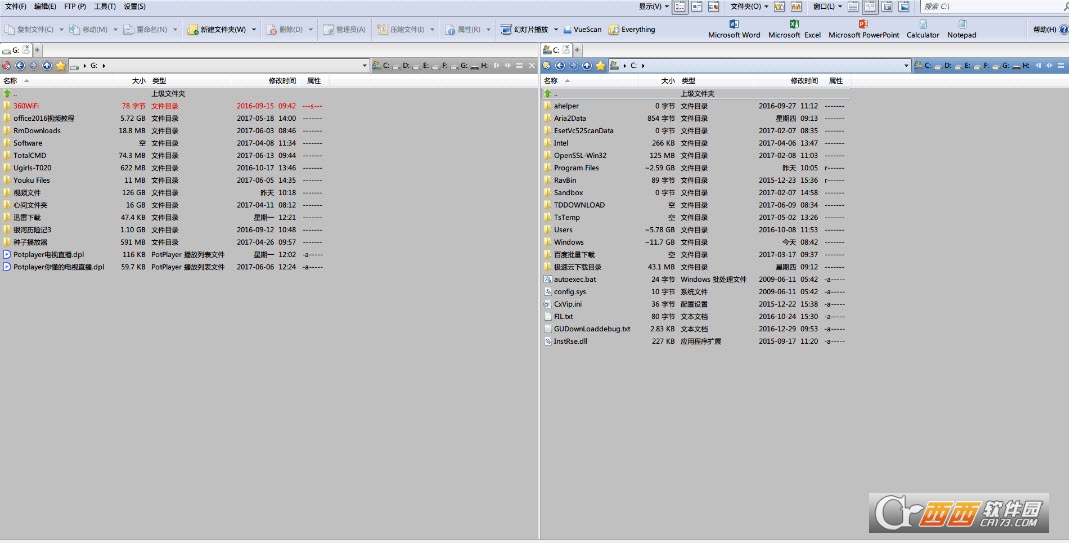The width and height of the screenshot is (1069, 543).
Task: Select GUDownLoaddebug.txt file
Action: point(592,329)
